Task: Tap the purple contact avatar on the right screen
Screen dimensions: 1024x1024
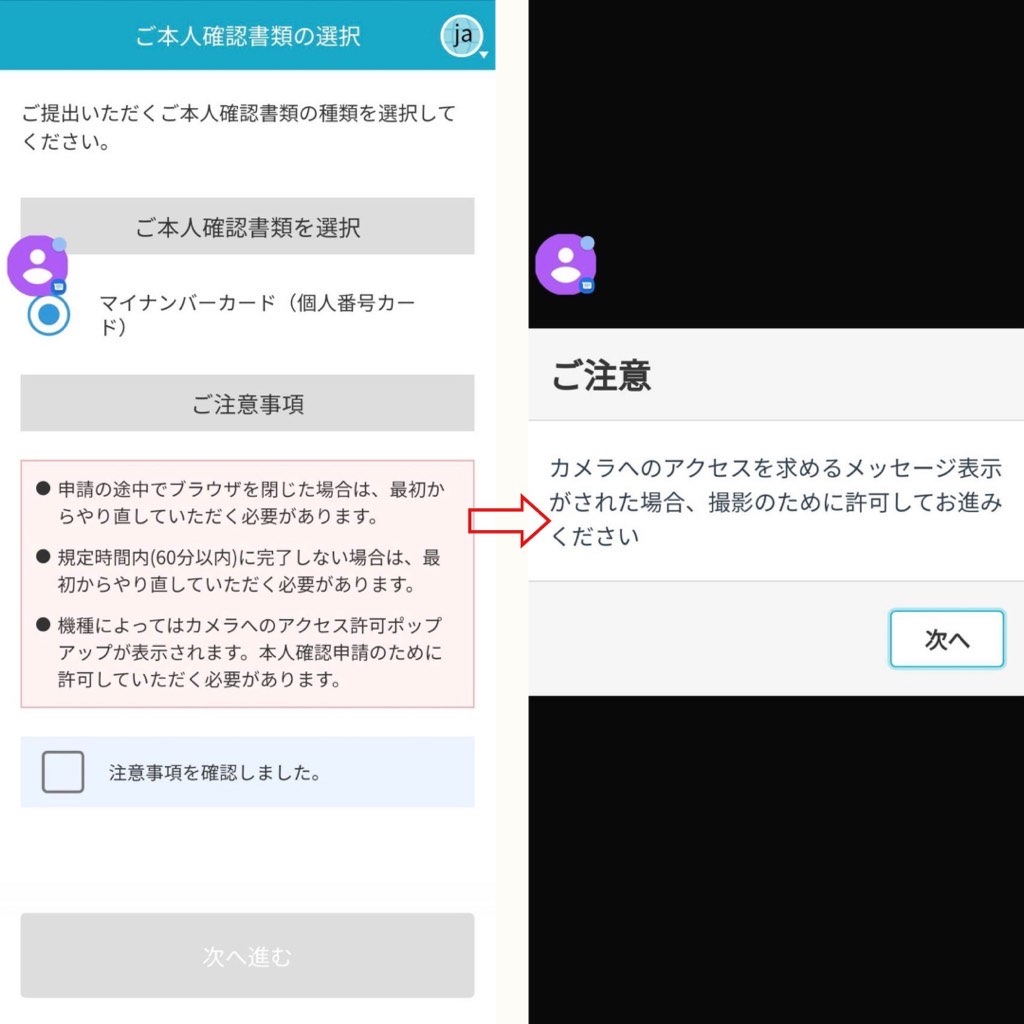Action: pos(566,264)
